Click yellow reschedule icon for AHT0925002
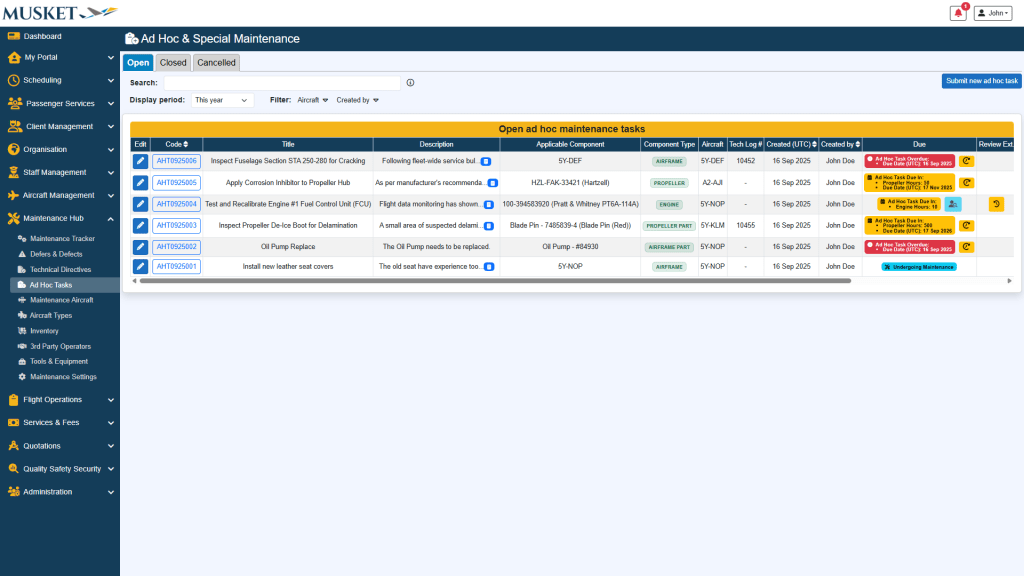The image size is (1024, 576). (966, 246)
